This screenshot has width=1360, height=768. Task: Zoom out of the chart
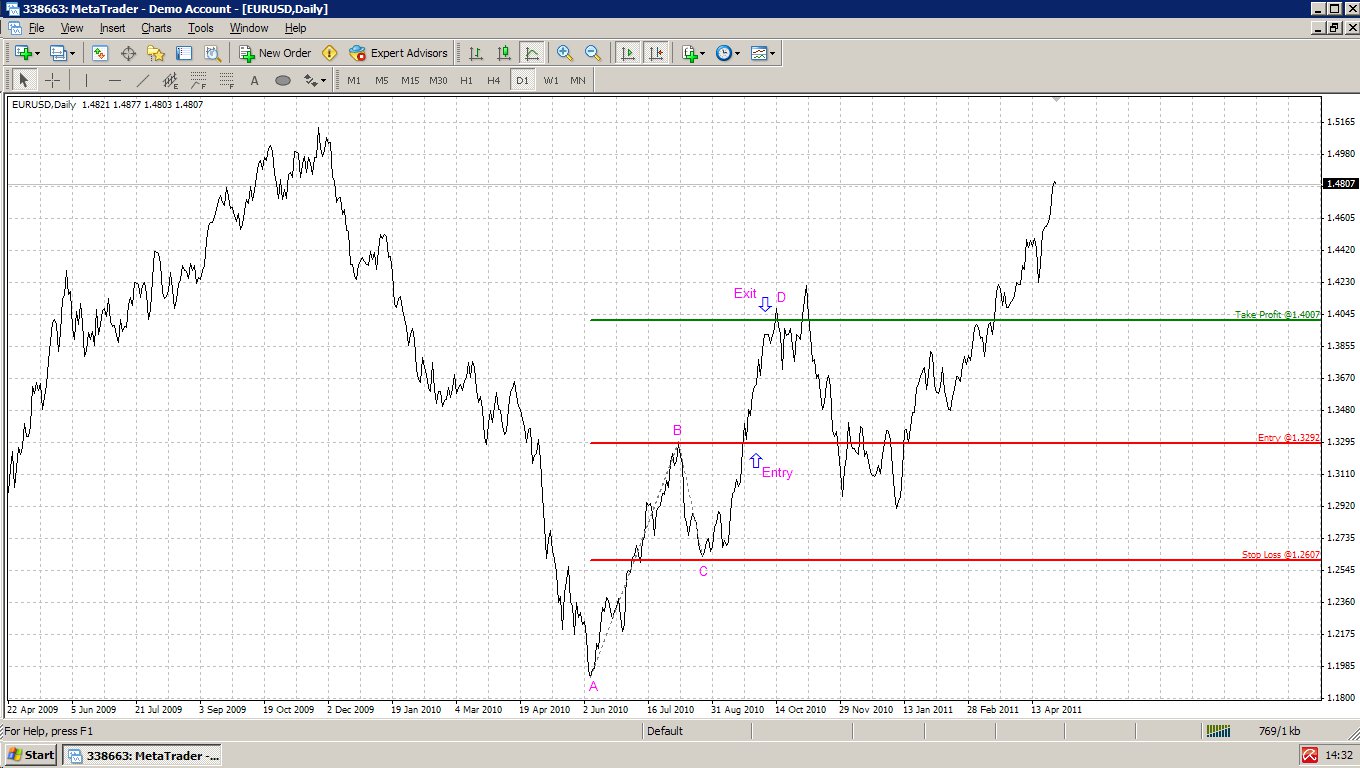pos(593,53)
